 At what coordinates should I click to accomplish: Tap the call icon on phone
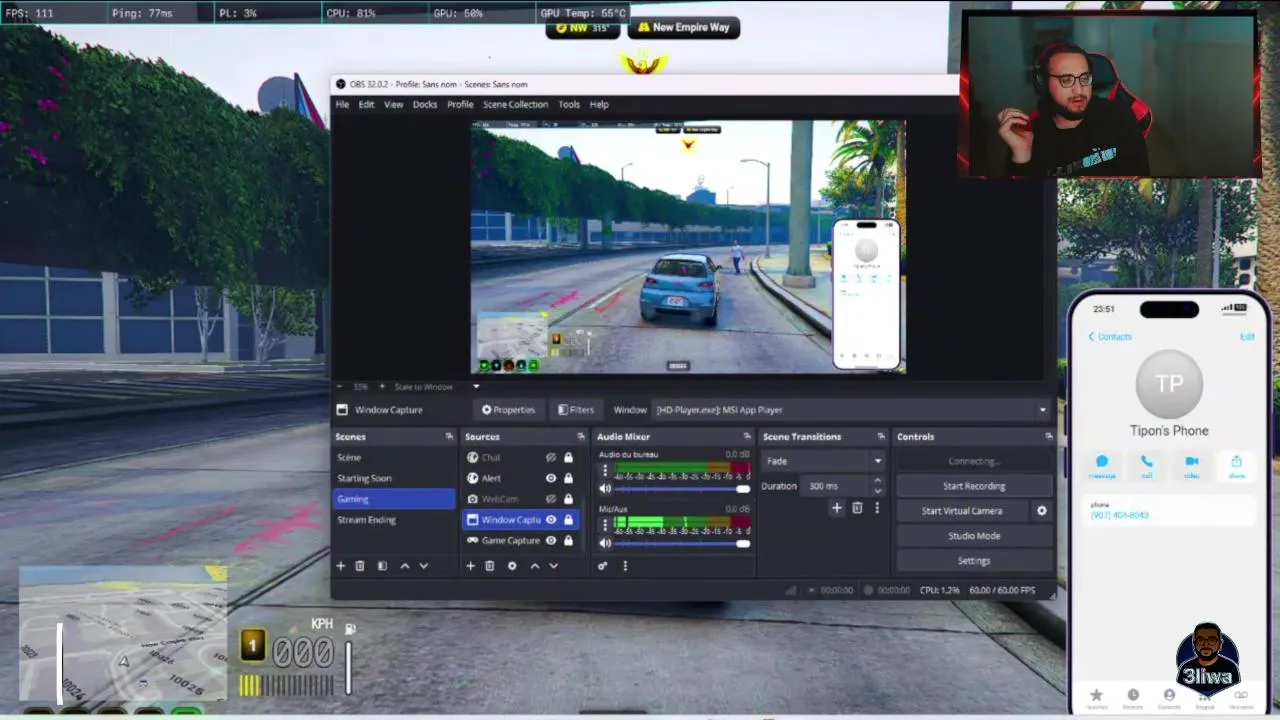(x=1146, y=465)
